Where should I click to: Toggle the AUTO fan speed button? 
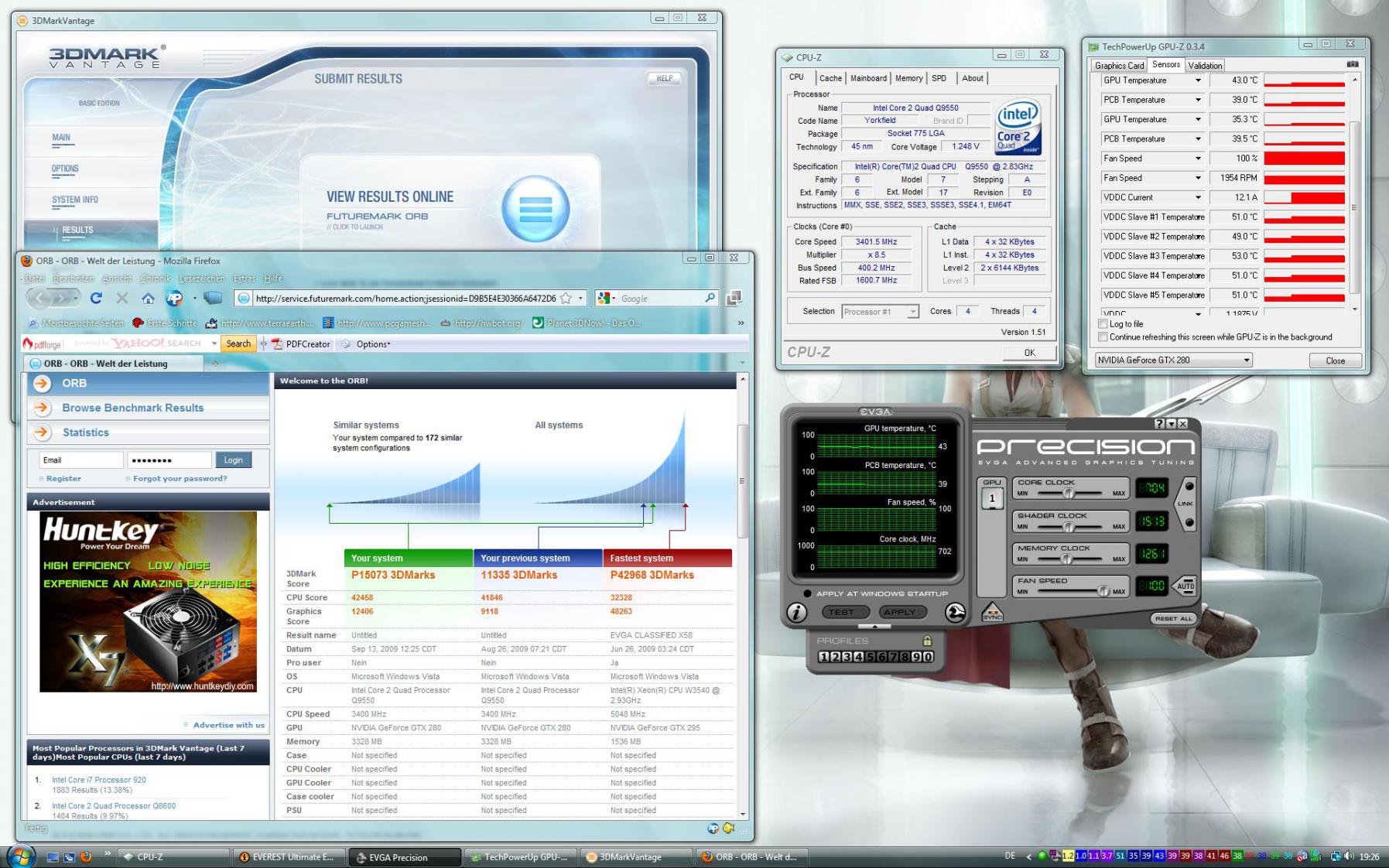(x=1185, y=586)
